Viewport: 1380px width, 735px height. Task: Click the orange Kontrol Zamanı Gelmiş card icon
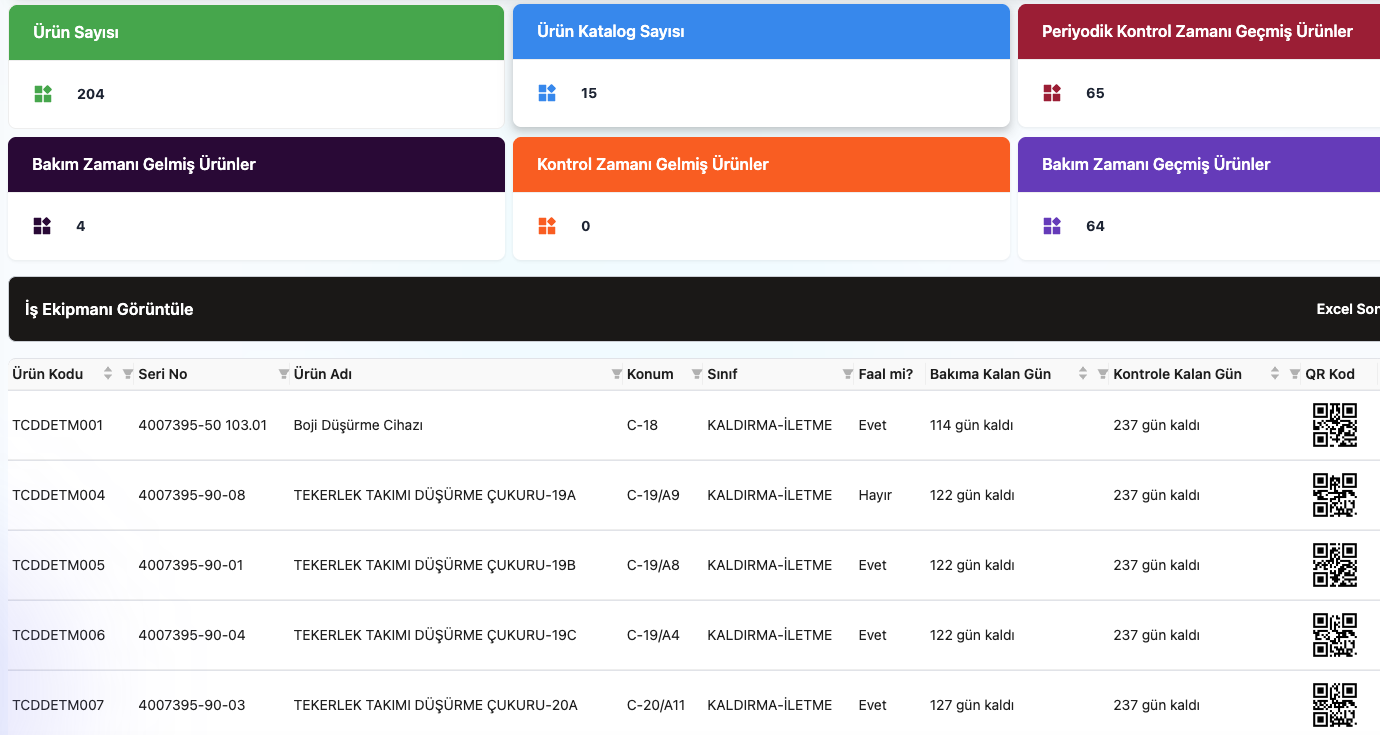(x=547, y=226)
